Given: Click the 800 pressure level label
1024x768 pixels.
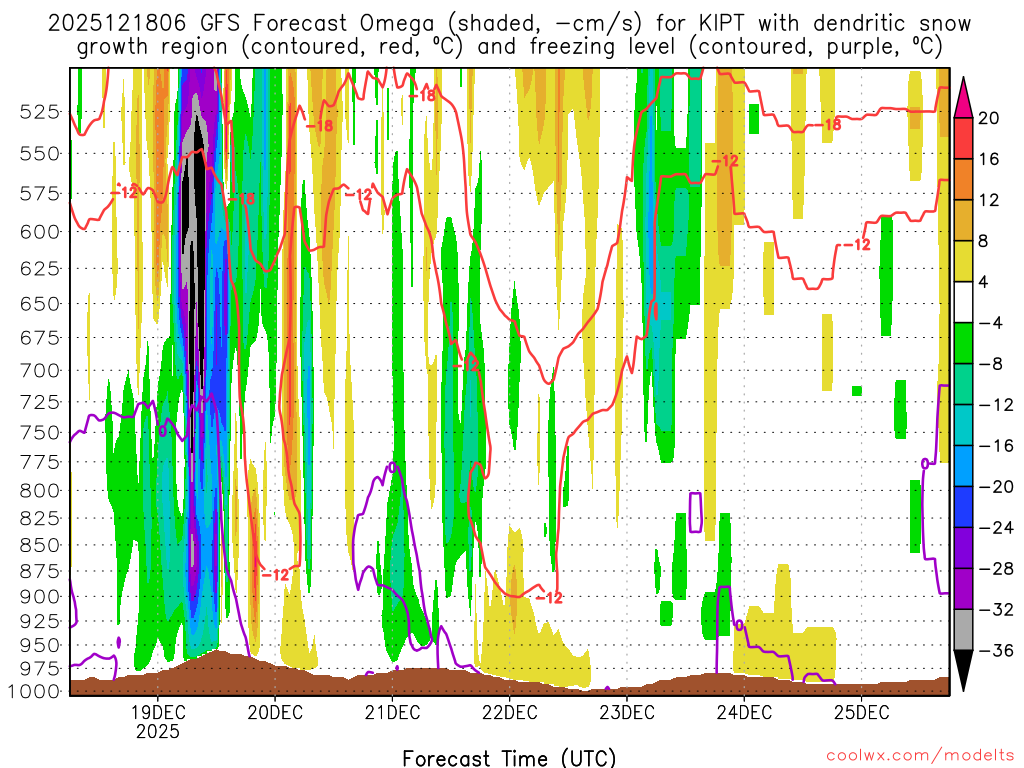Looking at the screenshot, I should [40, 490].
